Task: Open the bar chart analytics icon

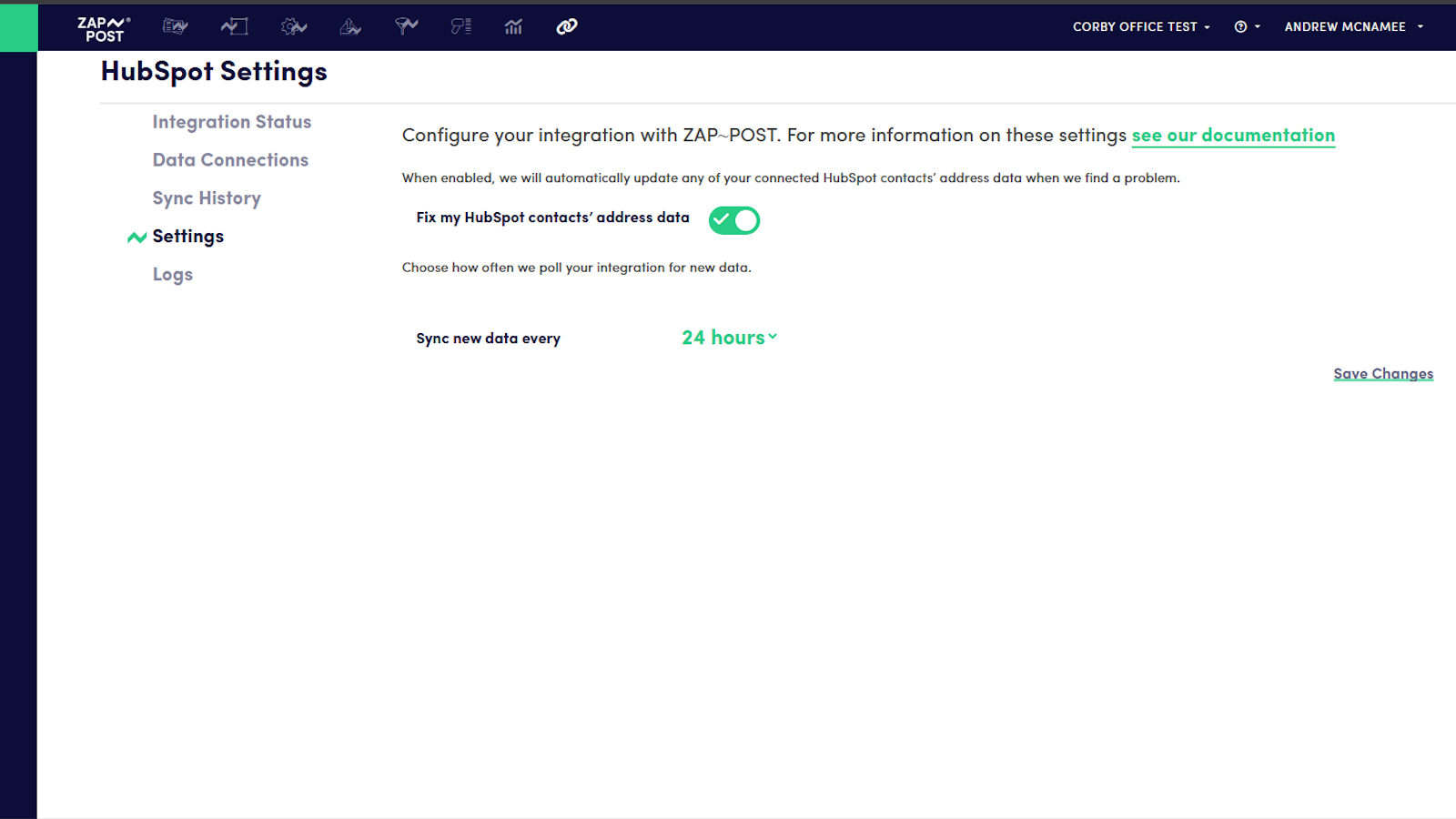Action: pos(513,26)
